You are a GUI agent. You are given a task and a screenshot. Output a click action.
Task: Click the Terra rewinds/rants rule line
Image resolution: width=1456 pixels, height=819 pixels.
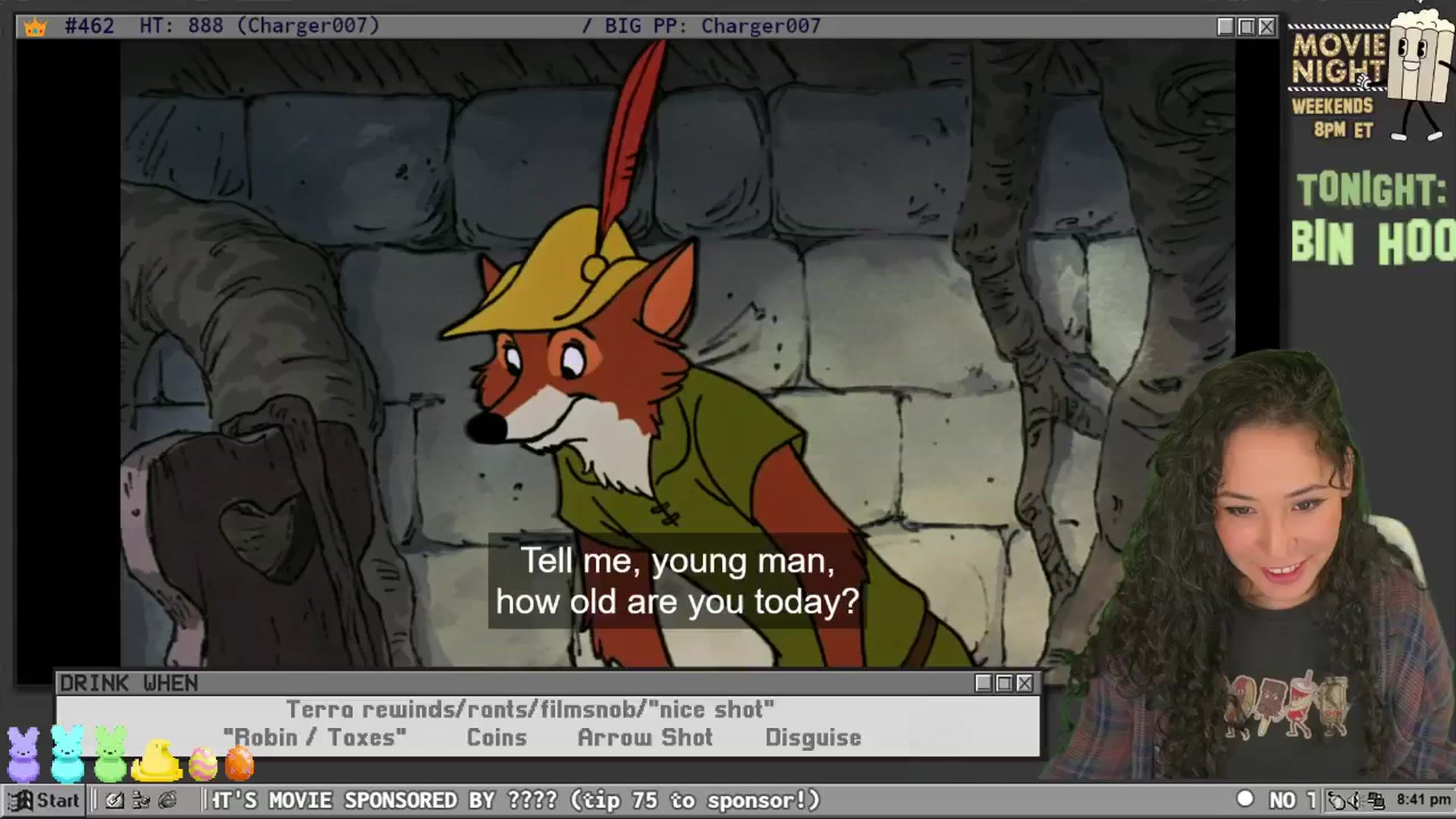click(530, 709)
